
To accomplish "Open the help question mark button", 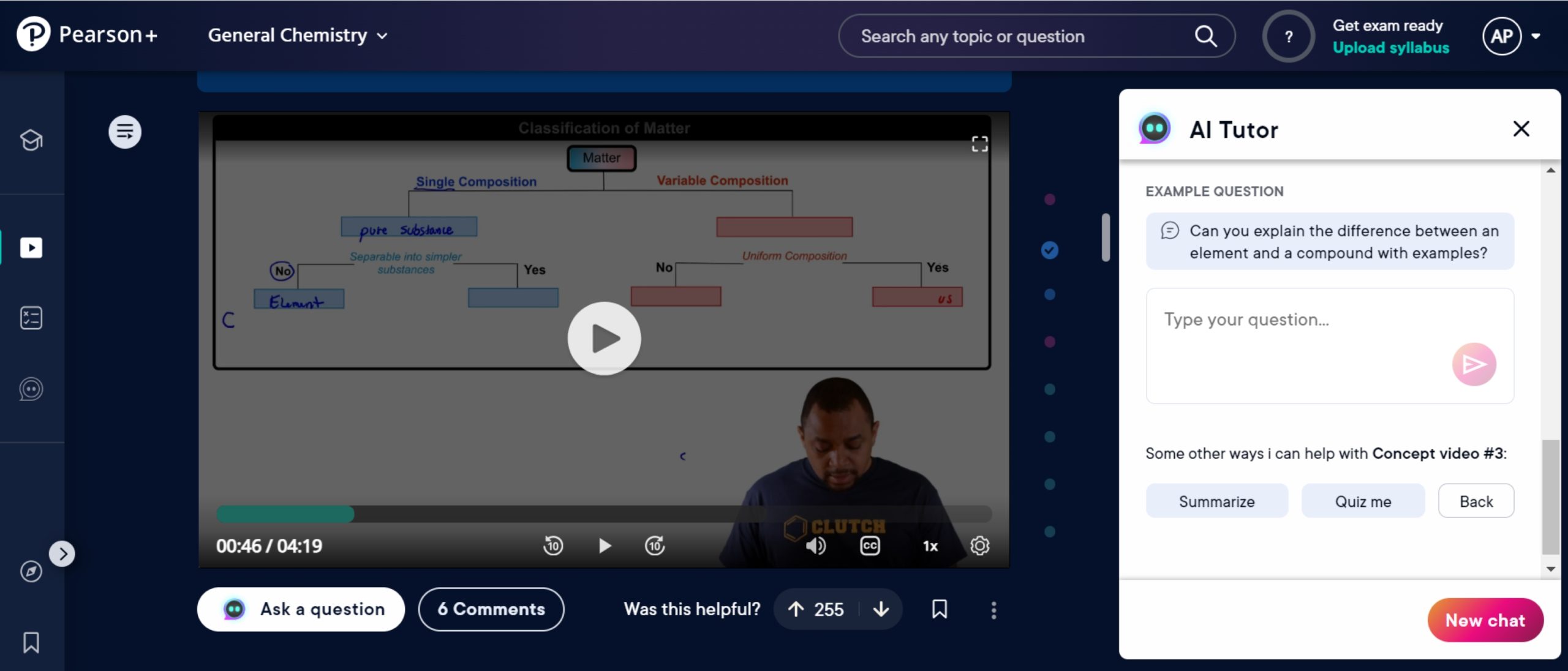I will (1288, 37).
